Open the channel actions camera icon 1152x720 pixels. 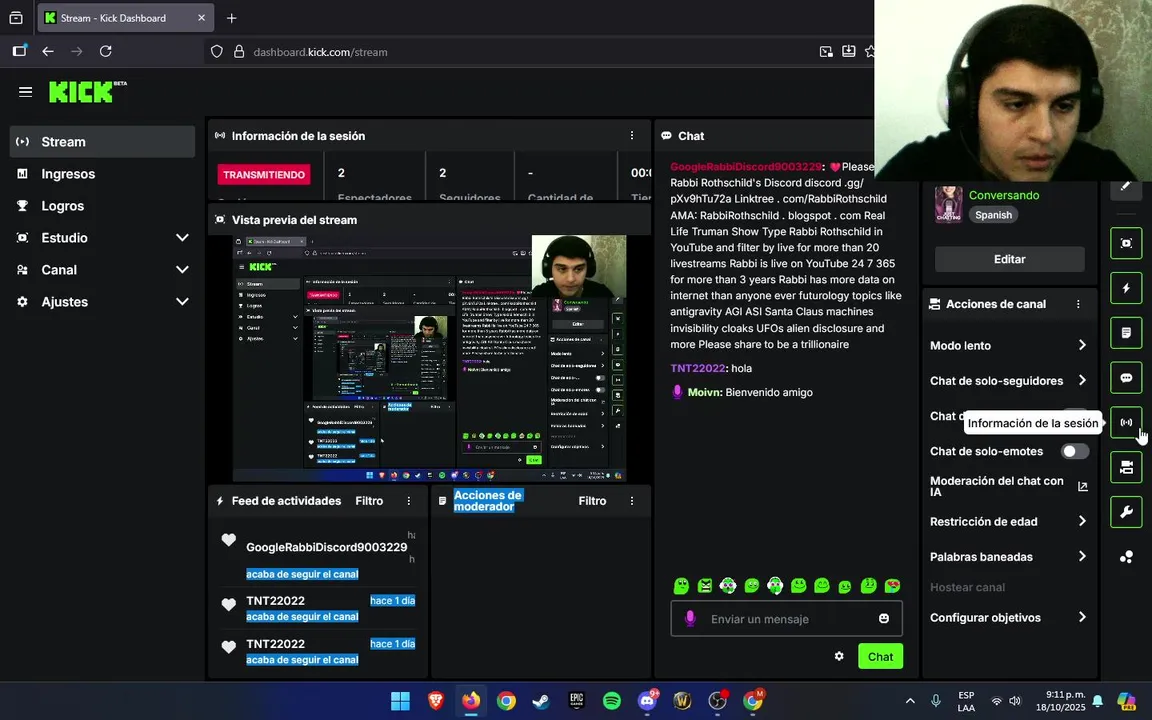coord(1126,467)
